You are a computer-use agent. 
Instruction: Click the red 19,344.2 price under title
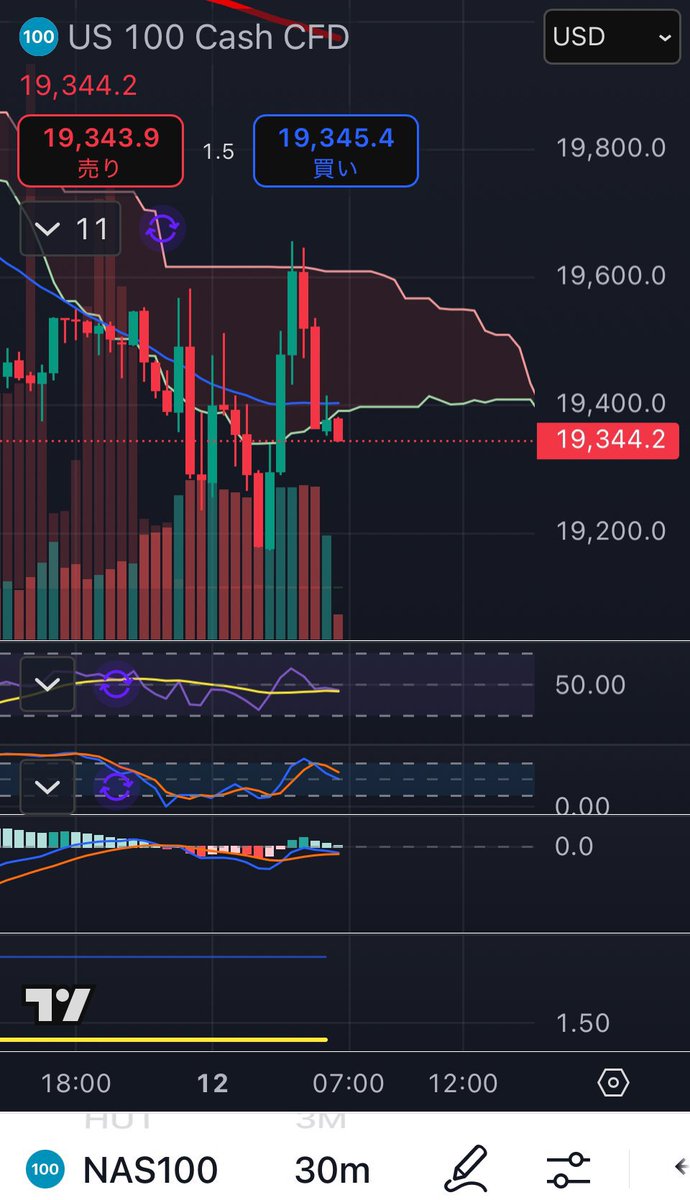tap(78, 86)
